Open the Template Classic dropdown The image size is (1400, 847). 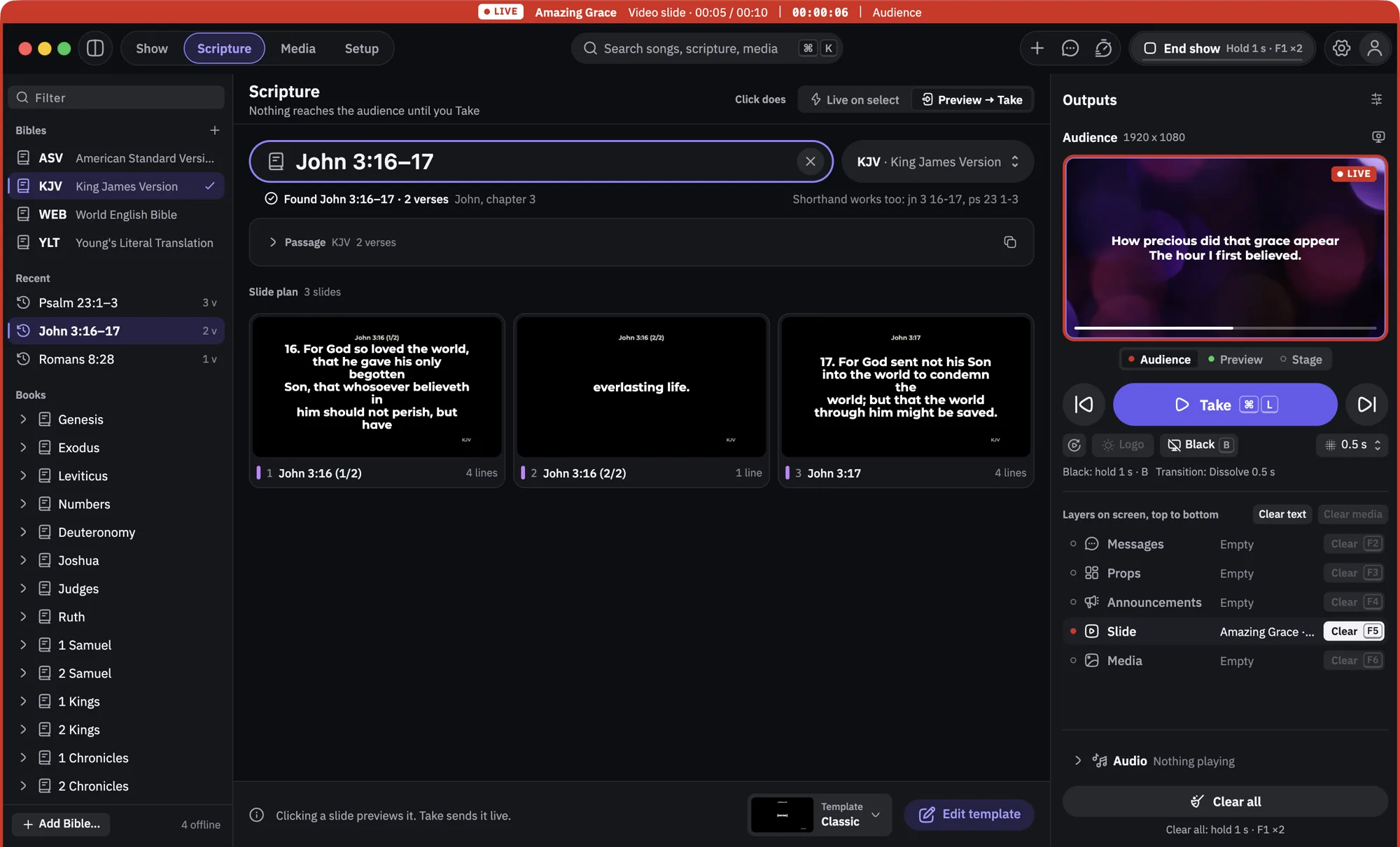pyautogui.click(x=820, y=815)
